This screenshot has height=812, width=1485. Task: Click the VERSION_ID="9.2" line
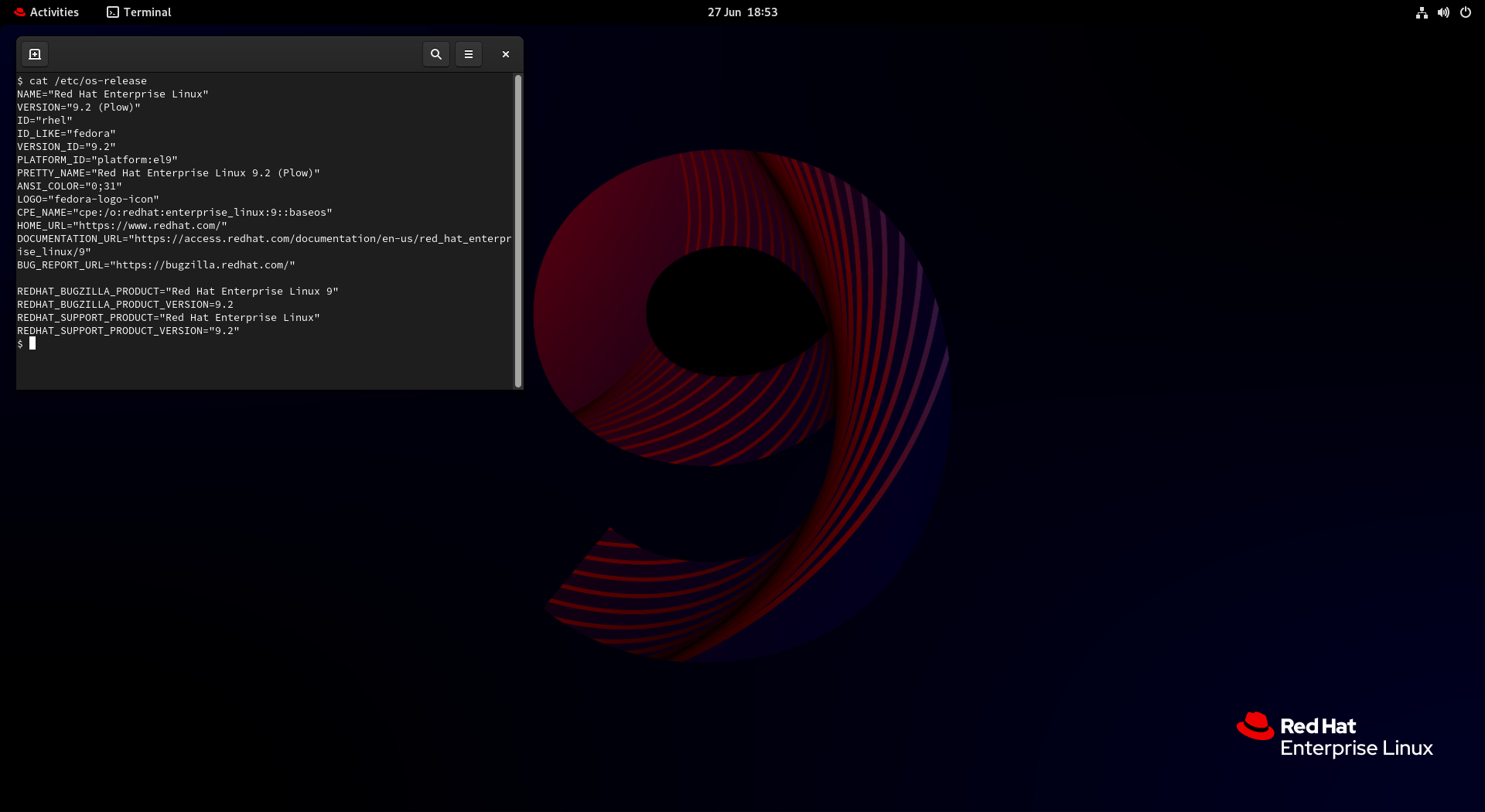pyautogui.click(x=67, y=146)
